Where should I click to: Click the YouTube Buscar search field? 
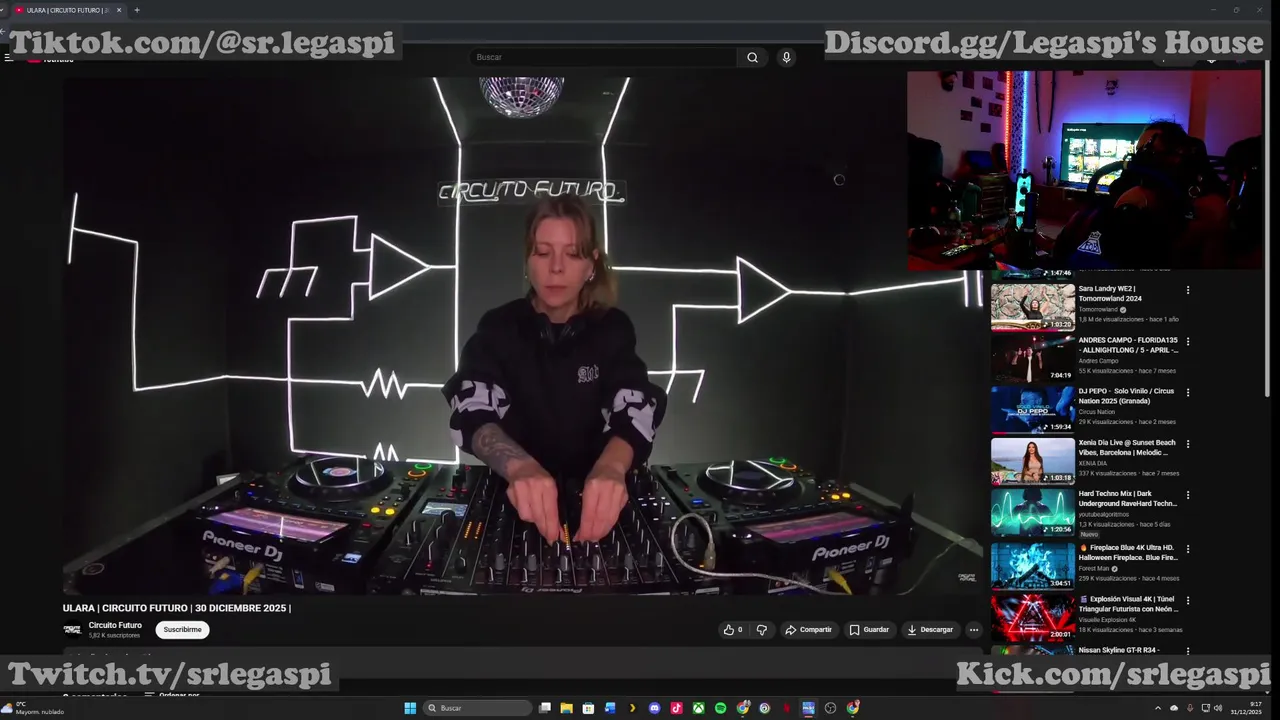602,57
